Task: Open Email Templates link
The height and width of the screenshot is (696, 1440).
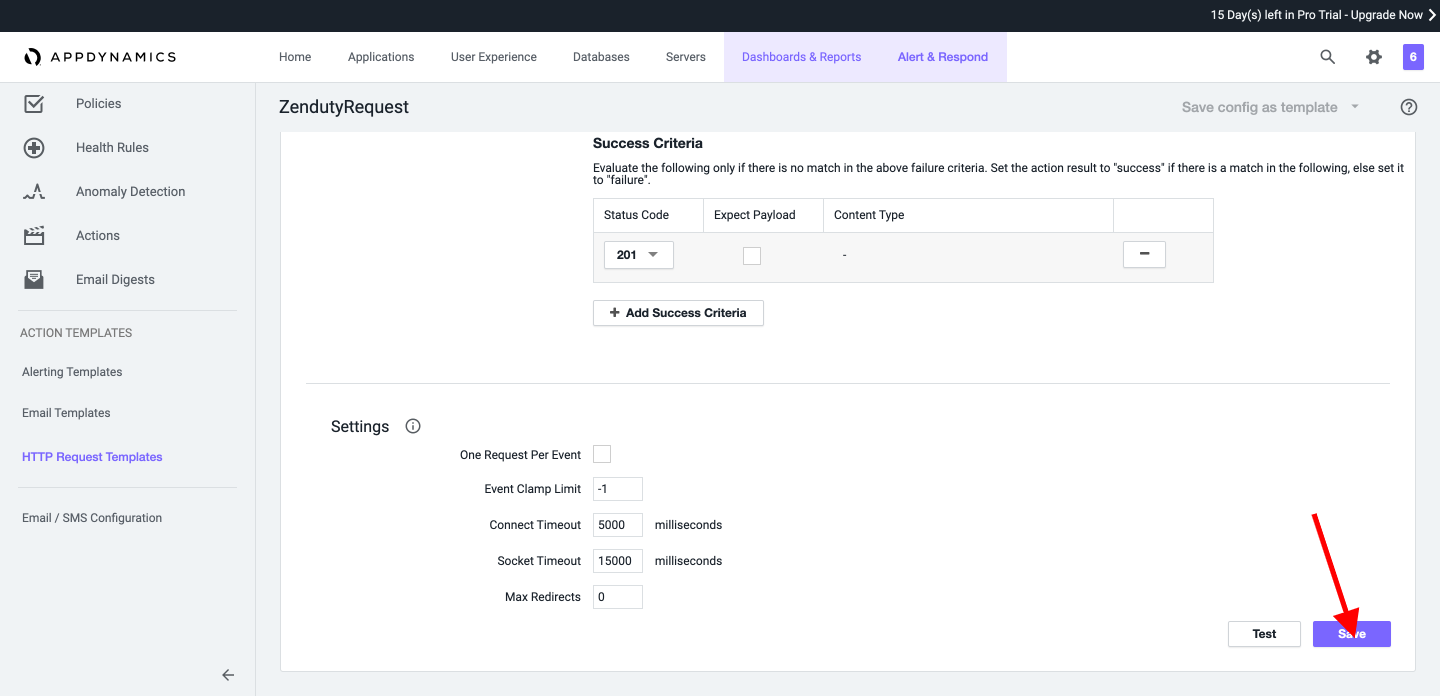Action: tap(66, 413)
